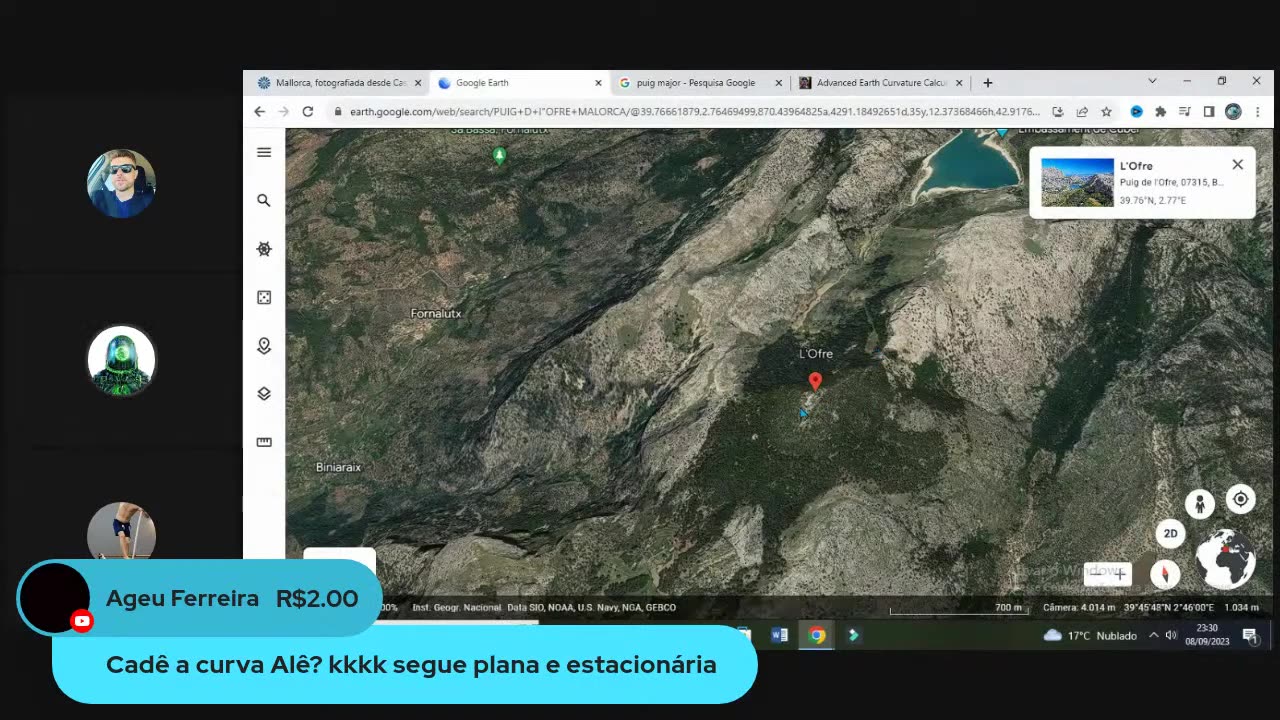Click the green hacker avatar

(x=121, y=360)
